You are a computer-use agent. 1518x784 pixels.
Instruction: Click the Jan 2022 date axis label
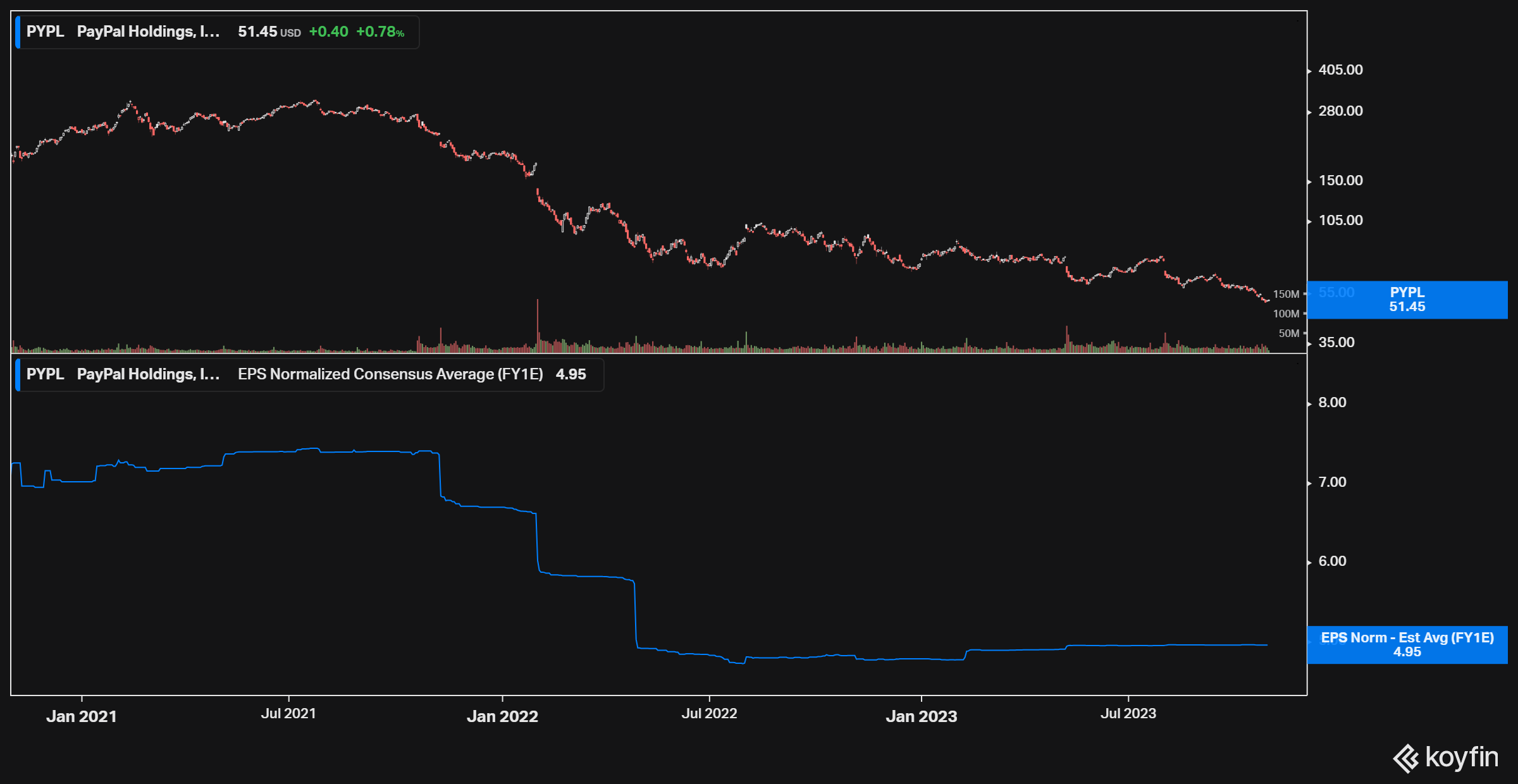click(502, 716)
